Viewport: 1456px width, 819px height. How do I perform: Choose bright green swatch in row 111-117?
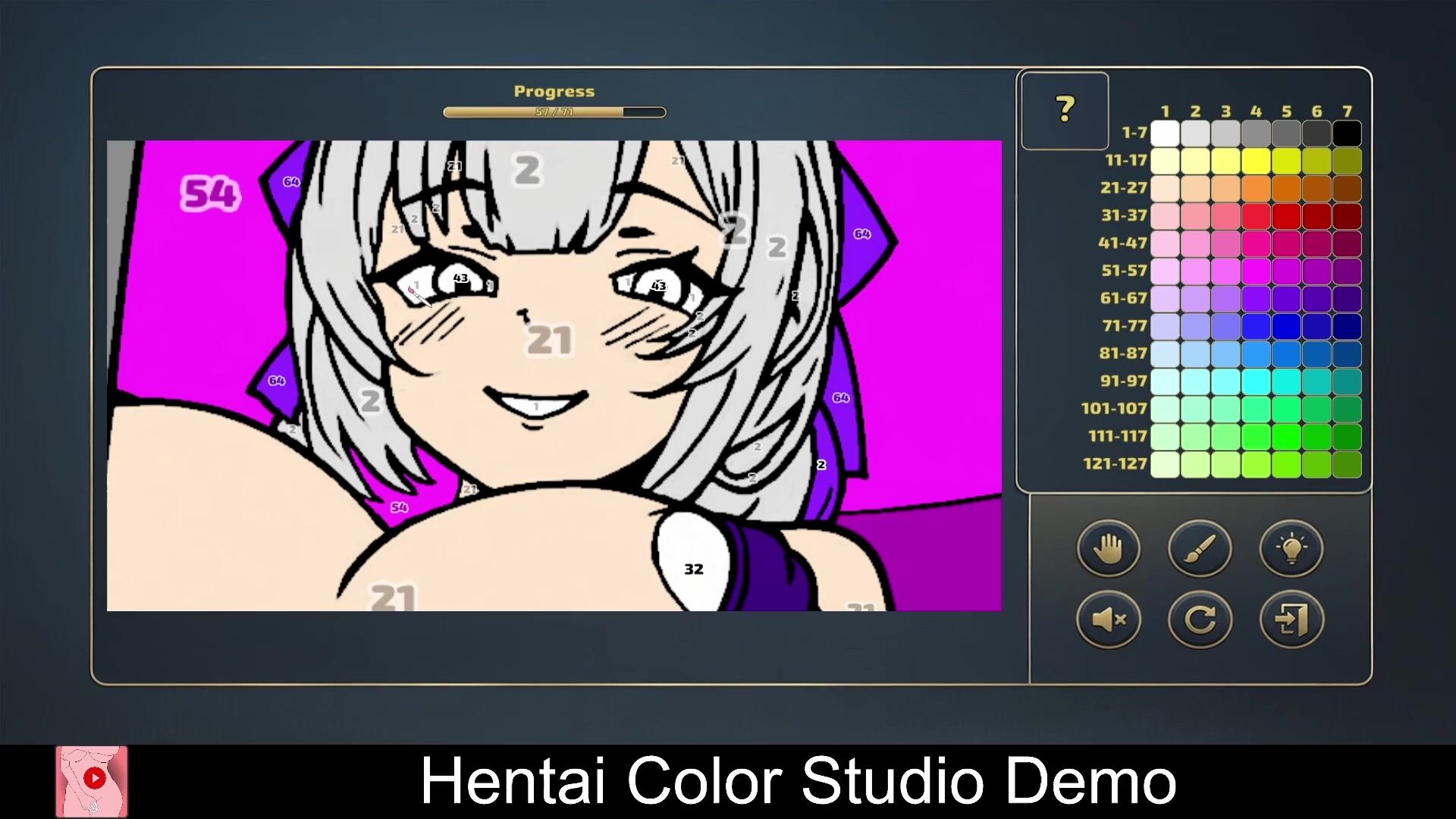click(x=1286, y=436)
